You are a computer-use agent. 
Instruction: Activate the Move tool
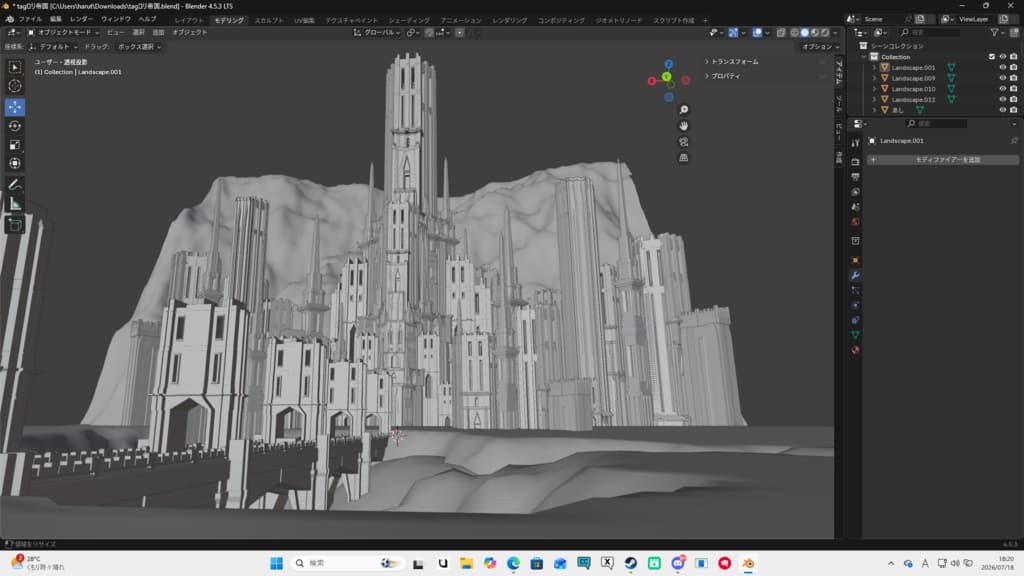[x=14, y=106]
